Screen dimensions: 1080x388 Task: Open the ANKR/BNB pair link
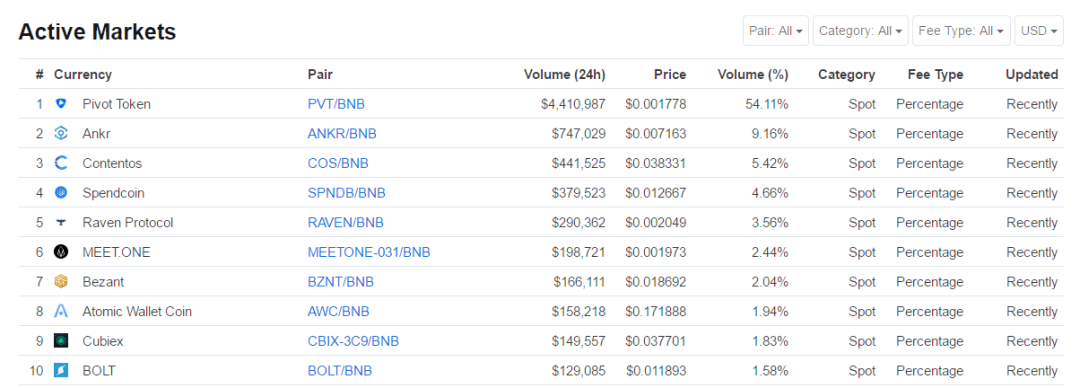(342, 134)
